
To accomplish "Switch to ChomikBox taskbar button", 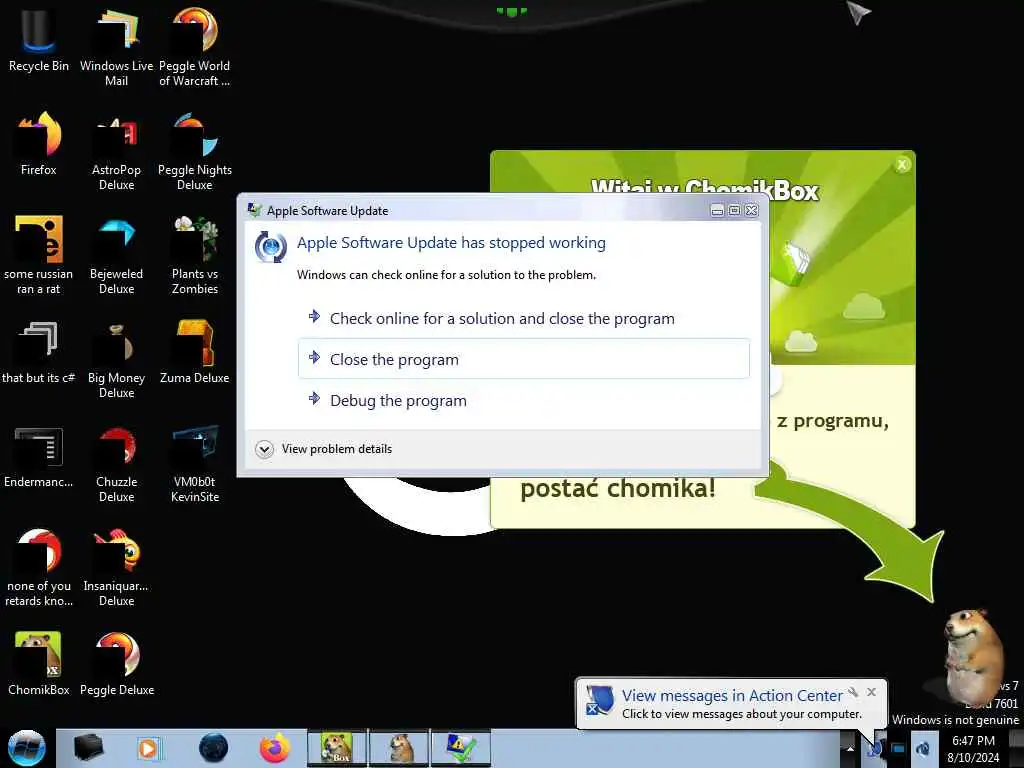I will 337,748.
